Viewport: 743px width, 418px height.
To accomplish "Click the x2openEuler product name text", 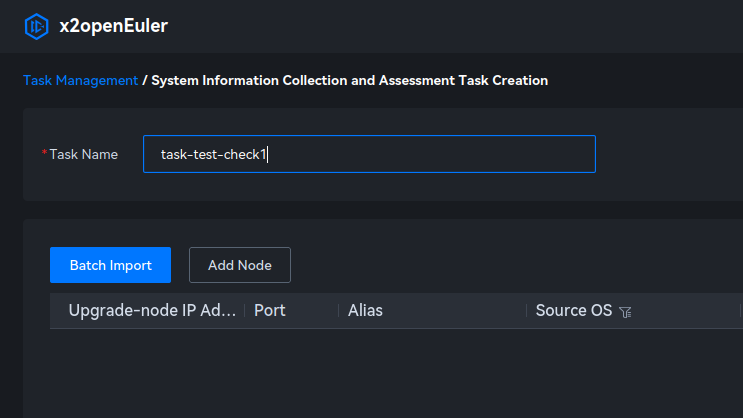I will point(113,26).
